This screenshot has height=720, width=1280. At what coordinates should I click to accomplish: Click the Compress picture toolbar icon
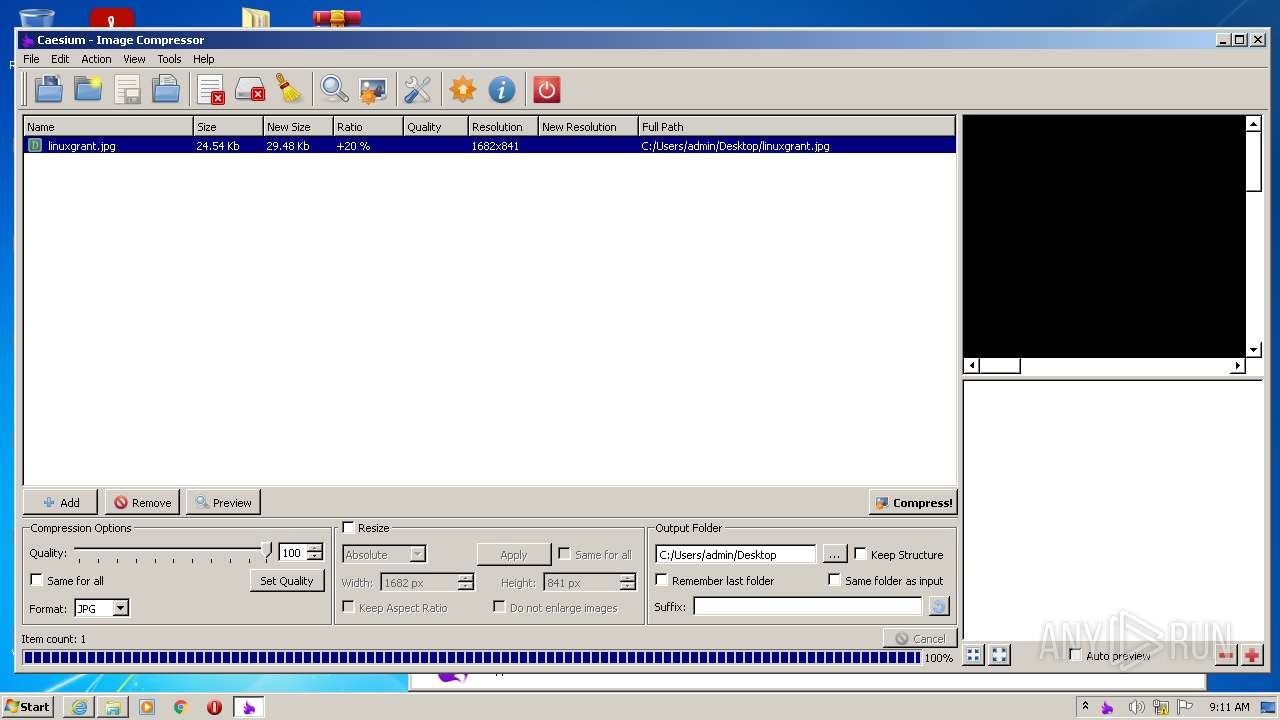pyautogui.click(x=373, y=90)
